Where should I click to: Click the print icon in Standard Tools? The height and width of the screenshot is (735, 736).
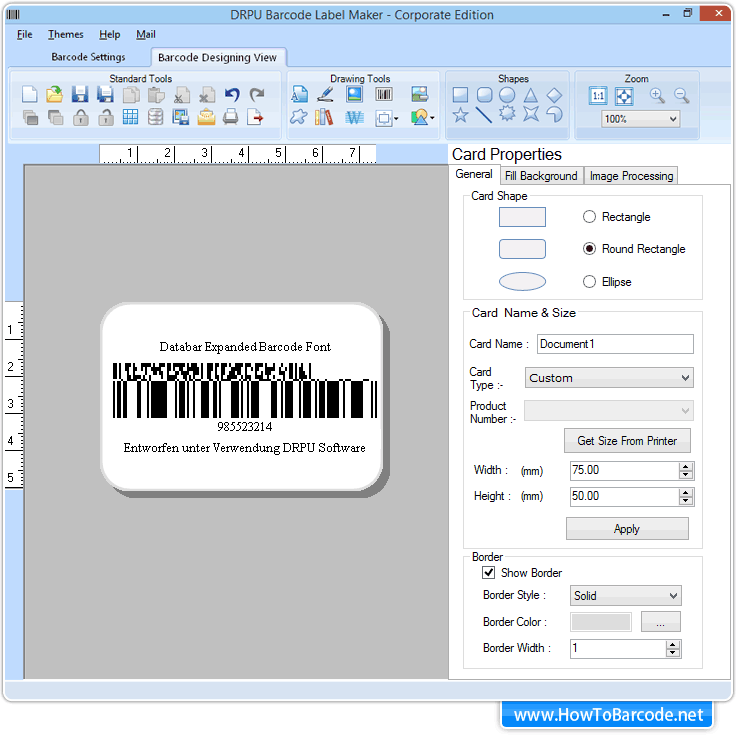(x=231, y=118)
